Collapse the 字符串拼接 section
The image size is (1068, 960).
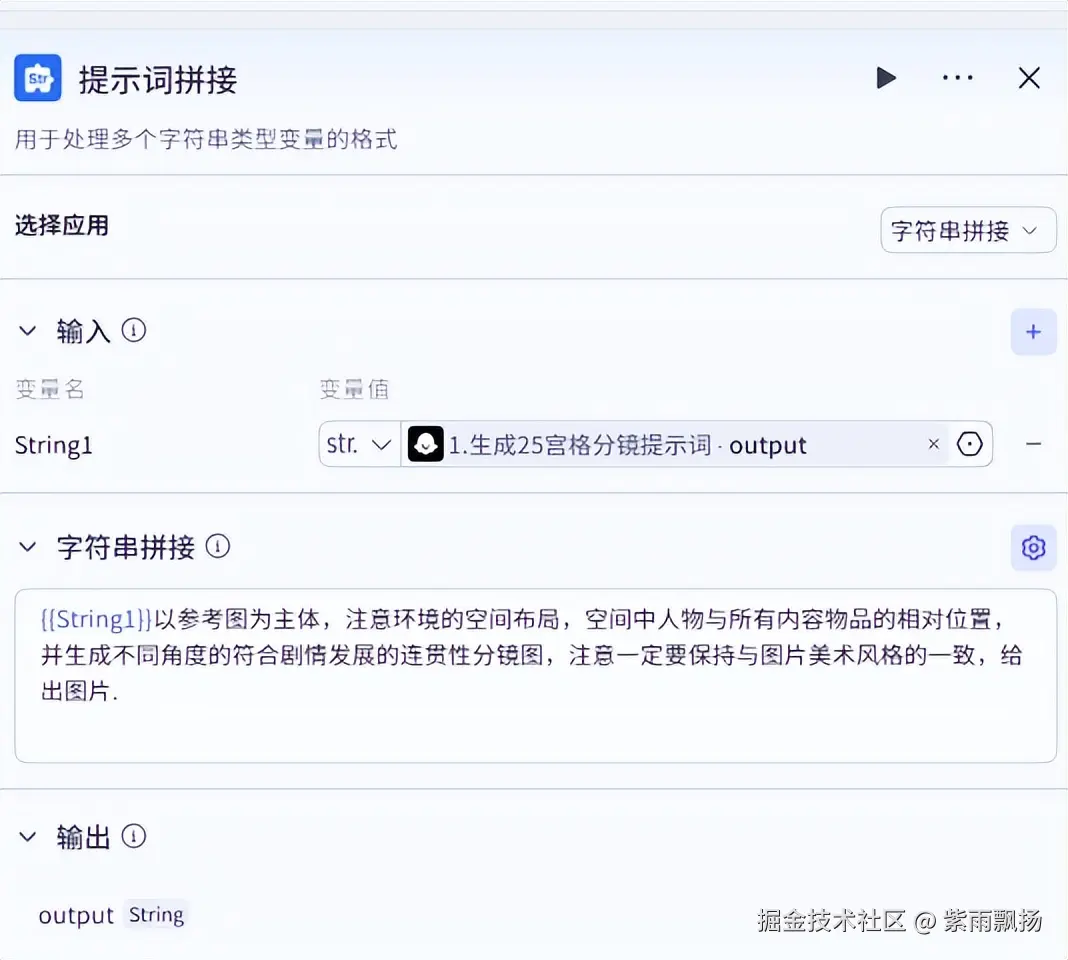27,546
